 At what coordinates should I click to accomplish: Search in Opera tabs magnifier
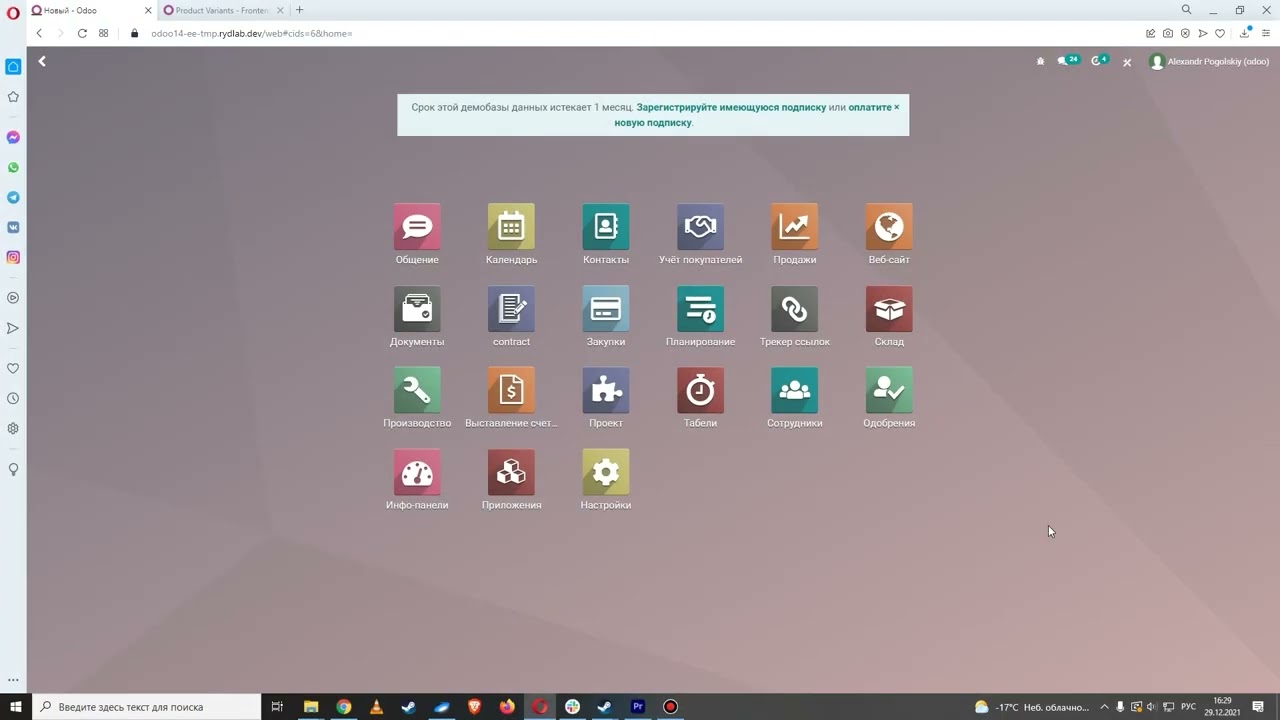pyautogui.click(x=1187, y=10)
